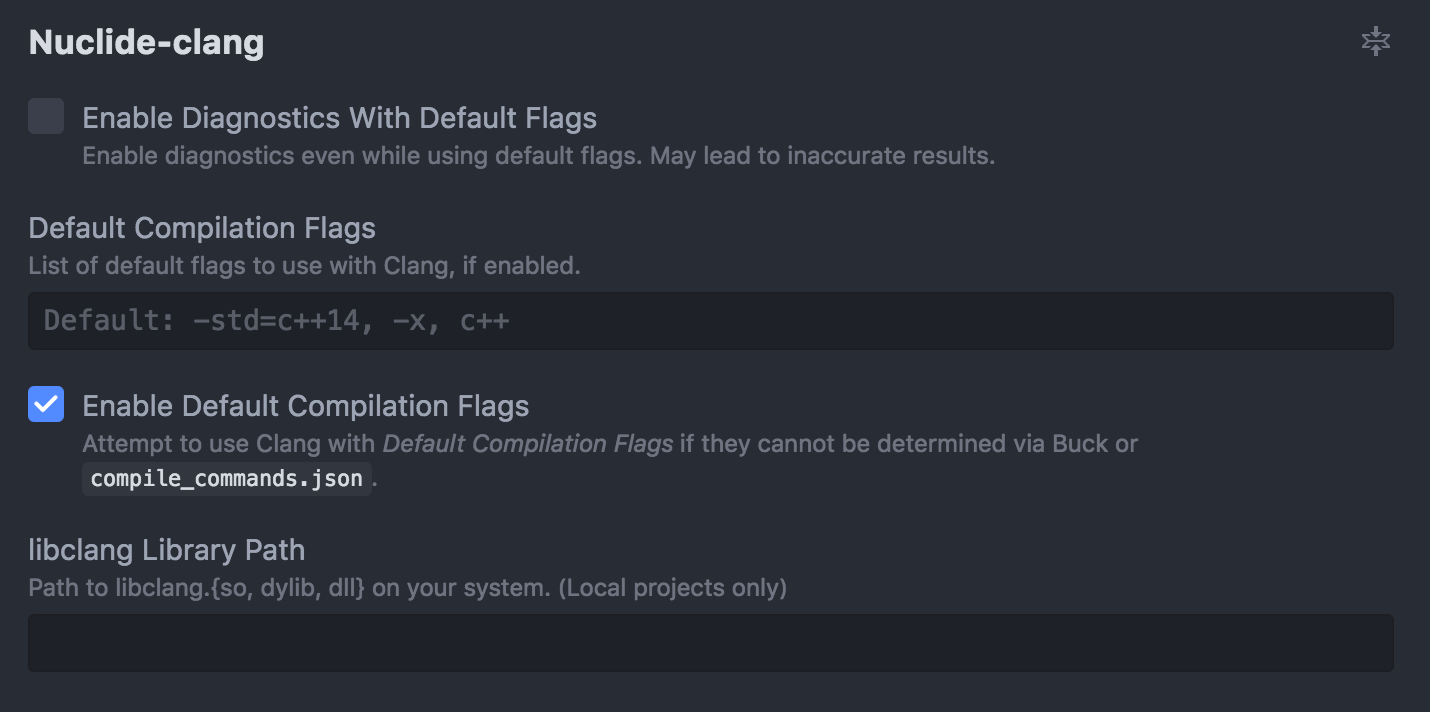The image size is (1430, 712).
Task: Click the 'Default Compilation Flags' setting title
Action: pos(202,228)
